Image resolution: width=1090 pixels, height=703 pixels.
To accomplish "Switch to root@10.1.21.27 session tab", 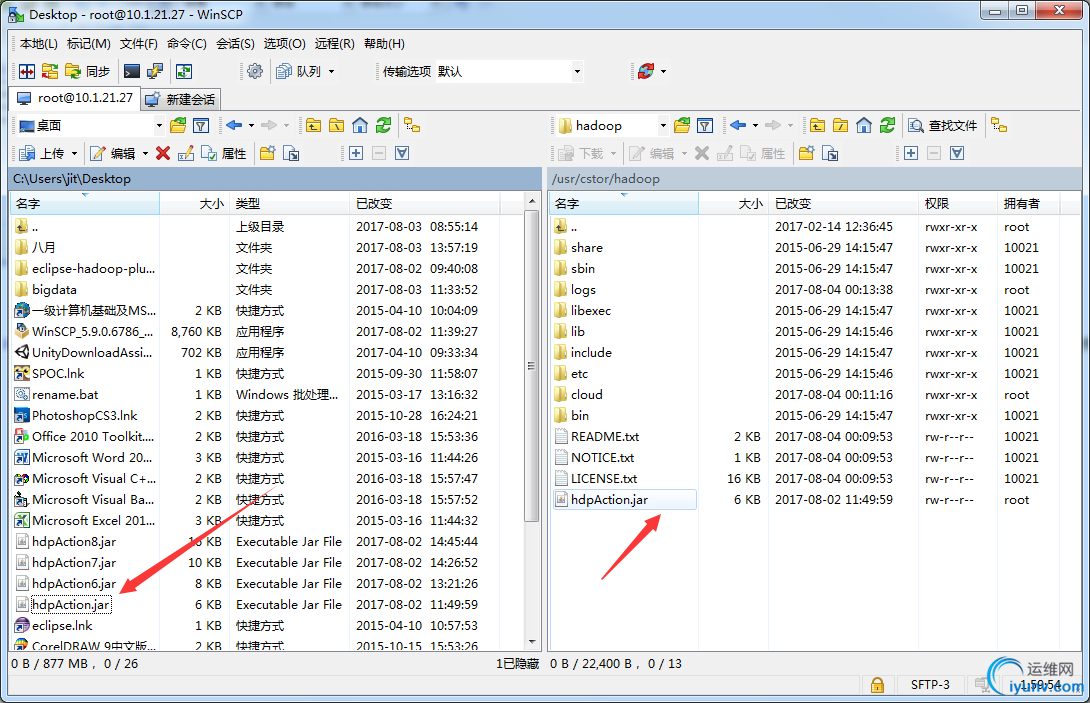I will 75,98.
